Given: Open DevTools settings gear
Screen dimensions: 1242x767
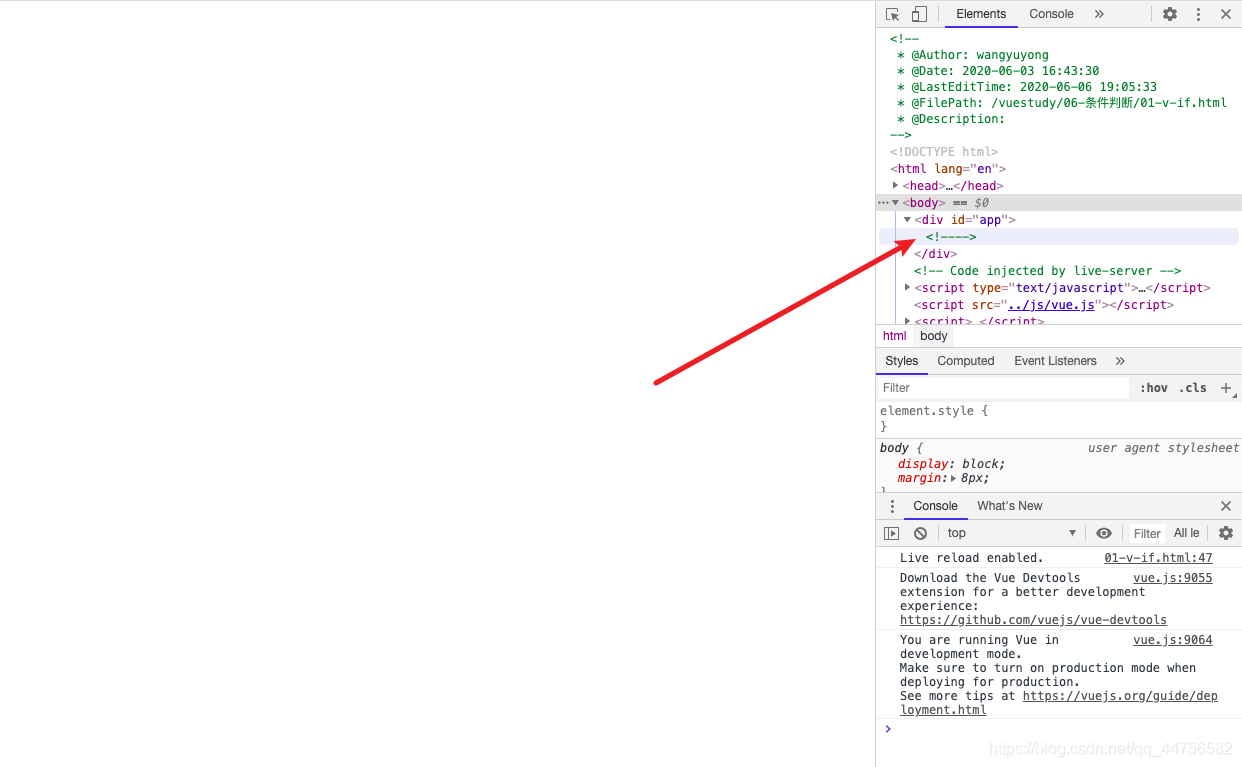Looking at the screenshot, I should 1170,14.
